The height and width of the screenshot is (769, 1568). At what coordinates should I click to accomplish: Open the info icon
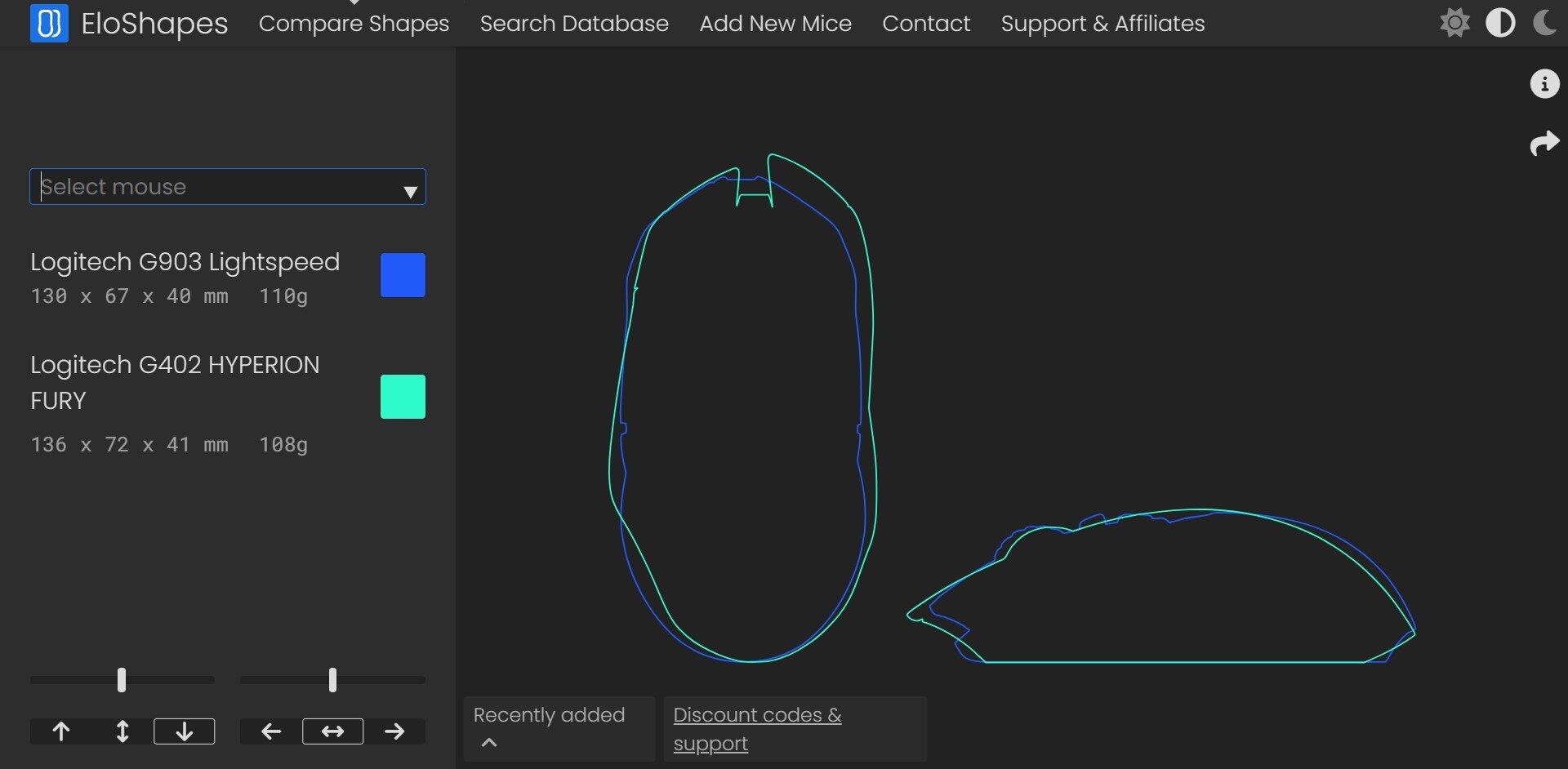coord(1544,83)
